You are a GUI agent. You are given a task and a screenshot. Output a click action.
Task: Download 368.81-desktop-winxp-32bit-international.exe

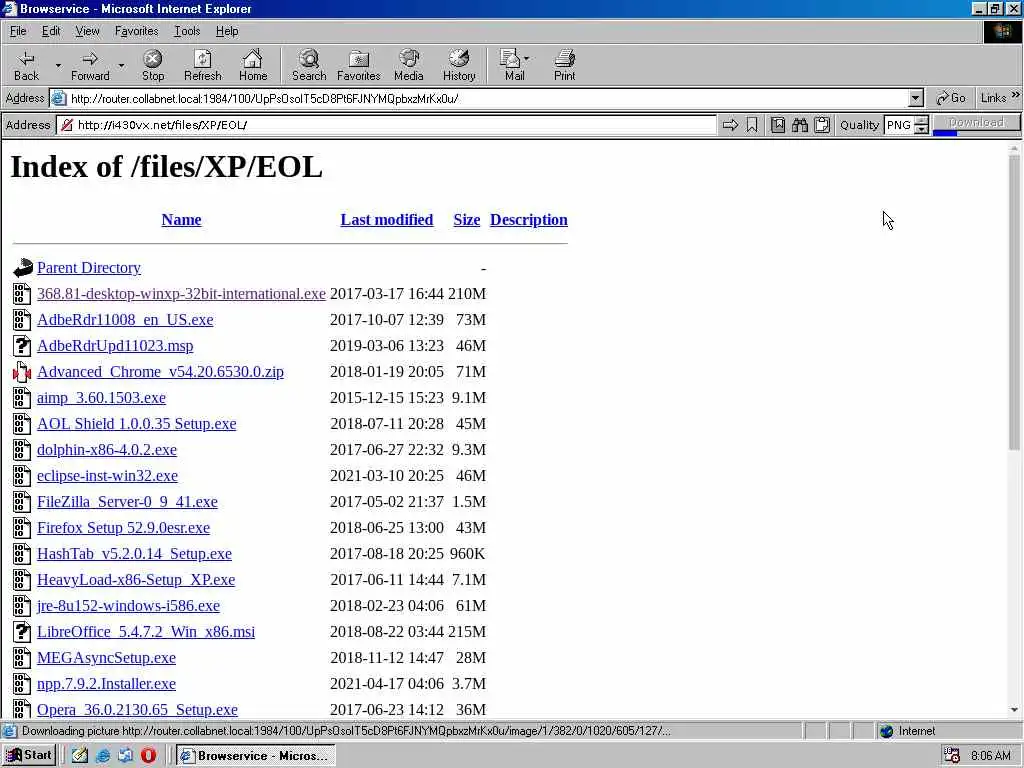[x=181, y=294]
